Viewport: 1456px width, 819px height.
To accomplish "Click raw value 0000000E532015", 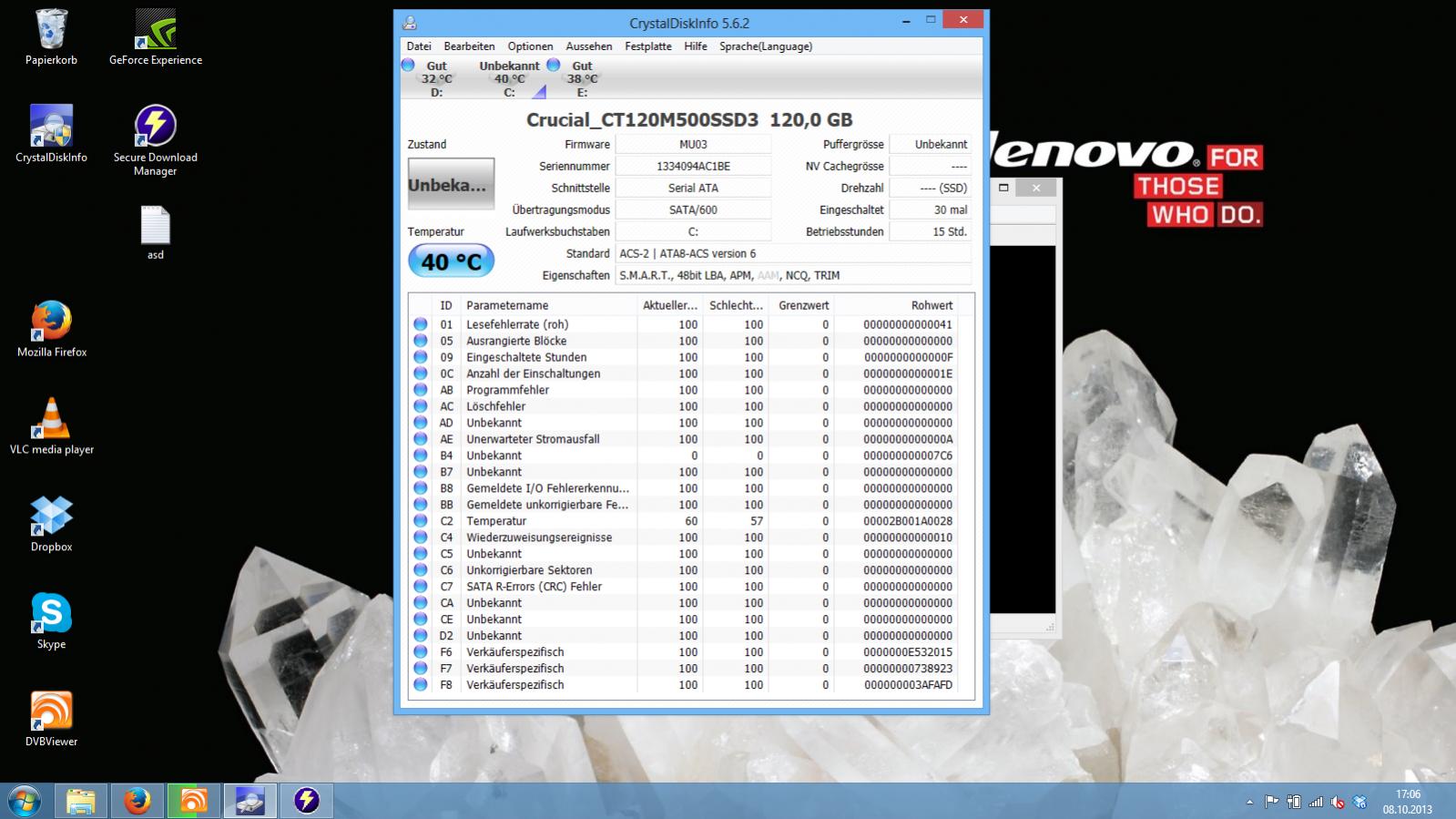I will (x=908, y=652).
